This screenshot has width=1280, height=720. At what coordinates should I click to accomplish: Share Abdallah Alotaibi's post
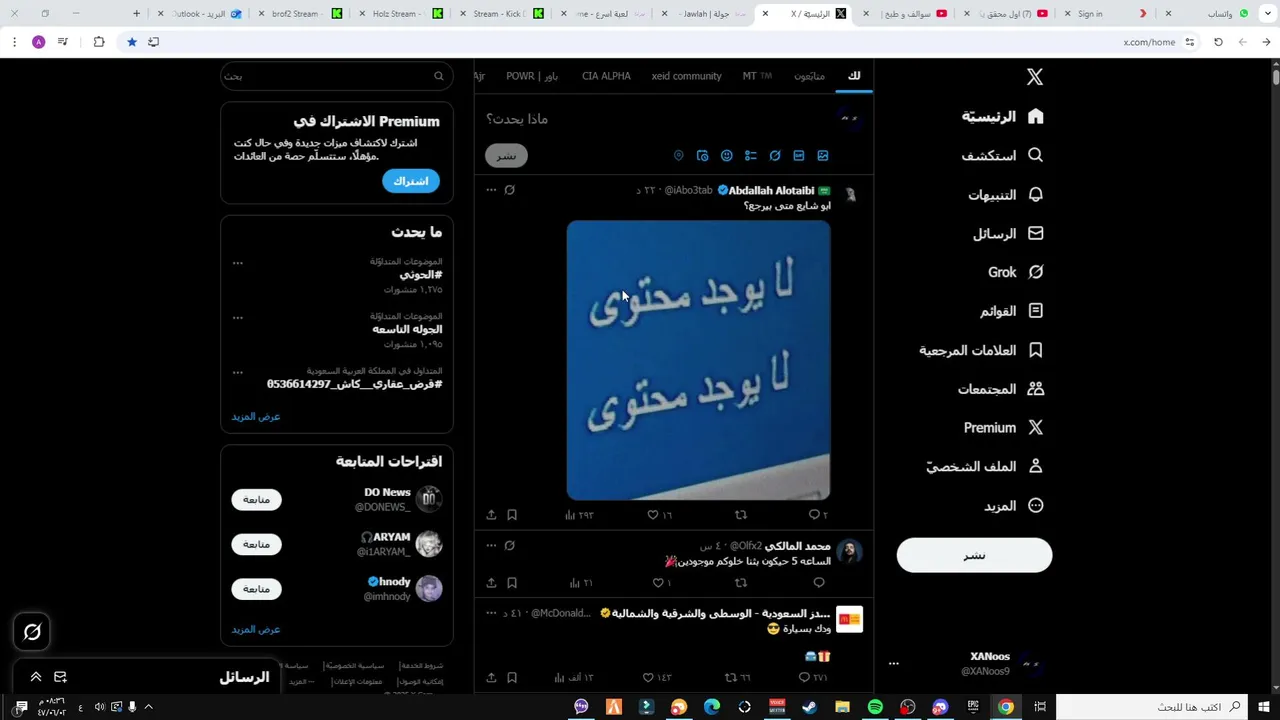click(491, 515)
